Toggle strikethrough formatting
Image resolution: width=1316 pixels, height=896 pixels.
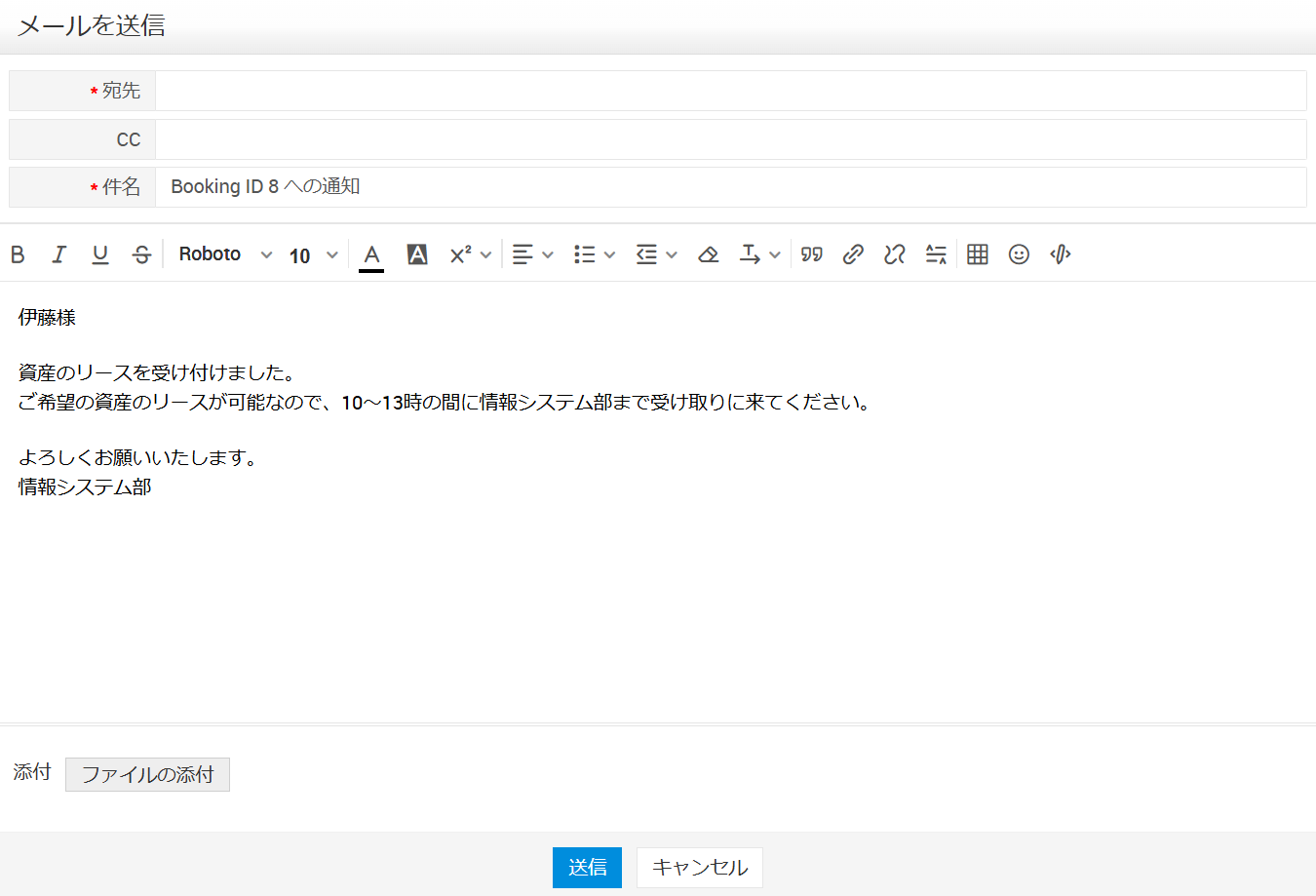(x=141, y=254)
